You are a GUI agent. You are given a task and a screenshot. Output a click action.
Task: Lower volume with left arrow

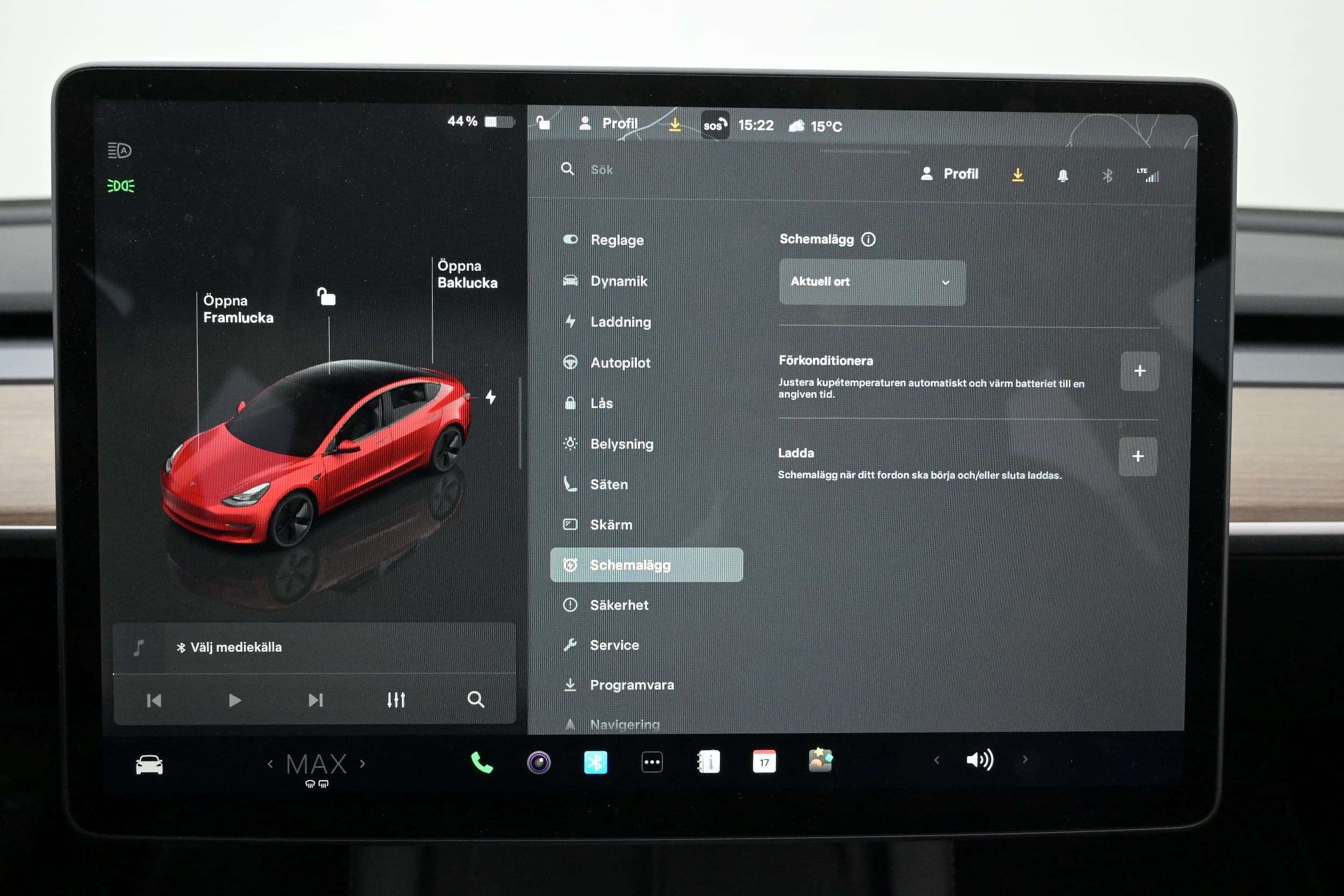[936, 760]
